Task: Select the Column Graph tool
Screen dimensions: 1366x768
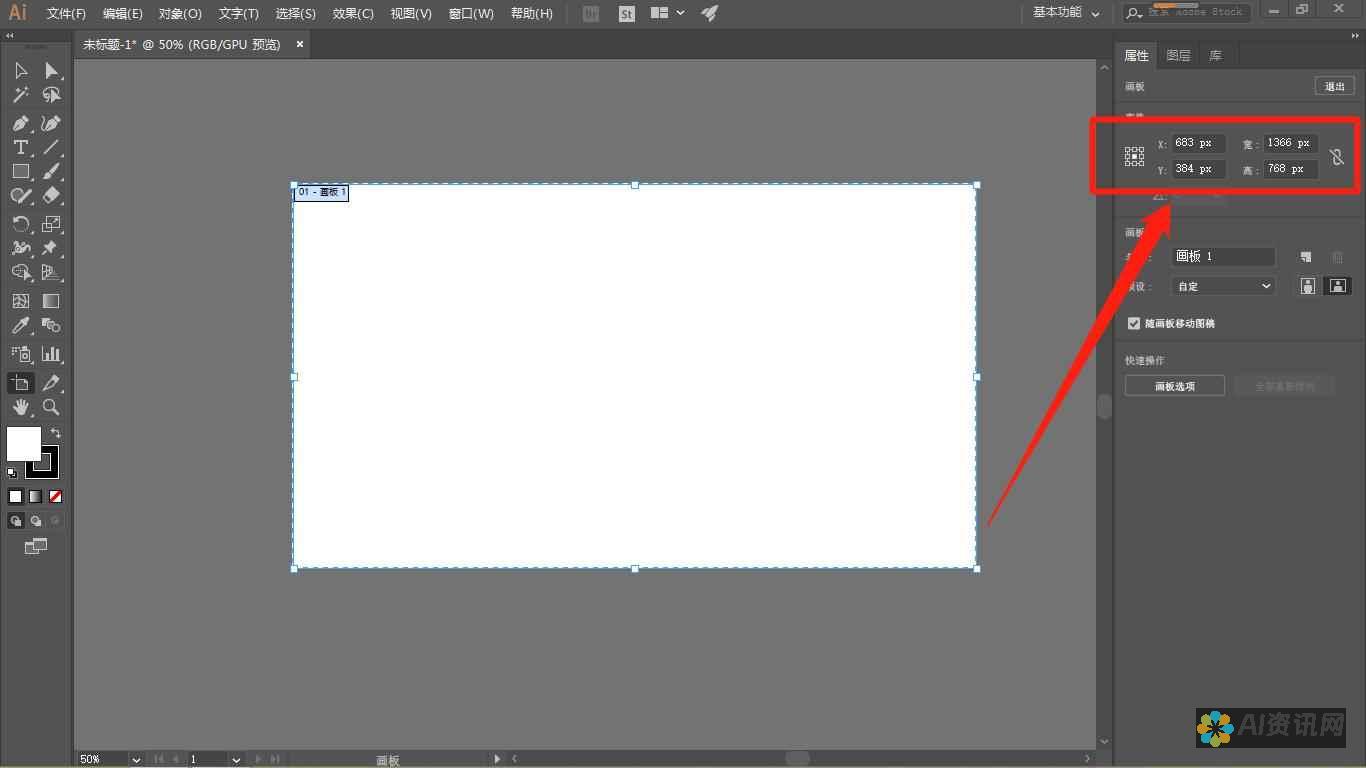Action: click(51, 354)
